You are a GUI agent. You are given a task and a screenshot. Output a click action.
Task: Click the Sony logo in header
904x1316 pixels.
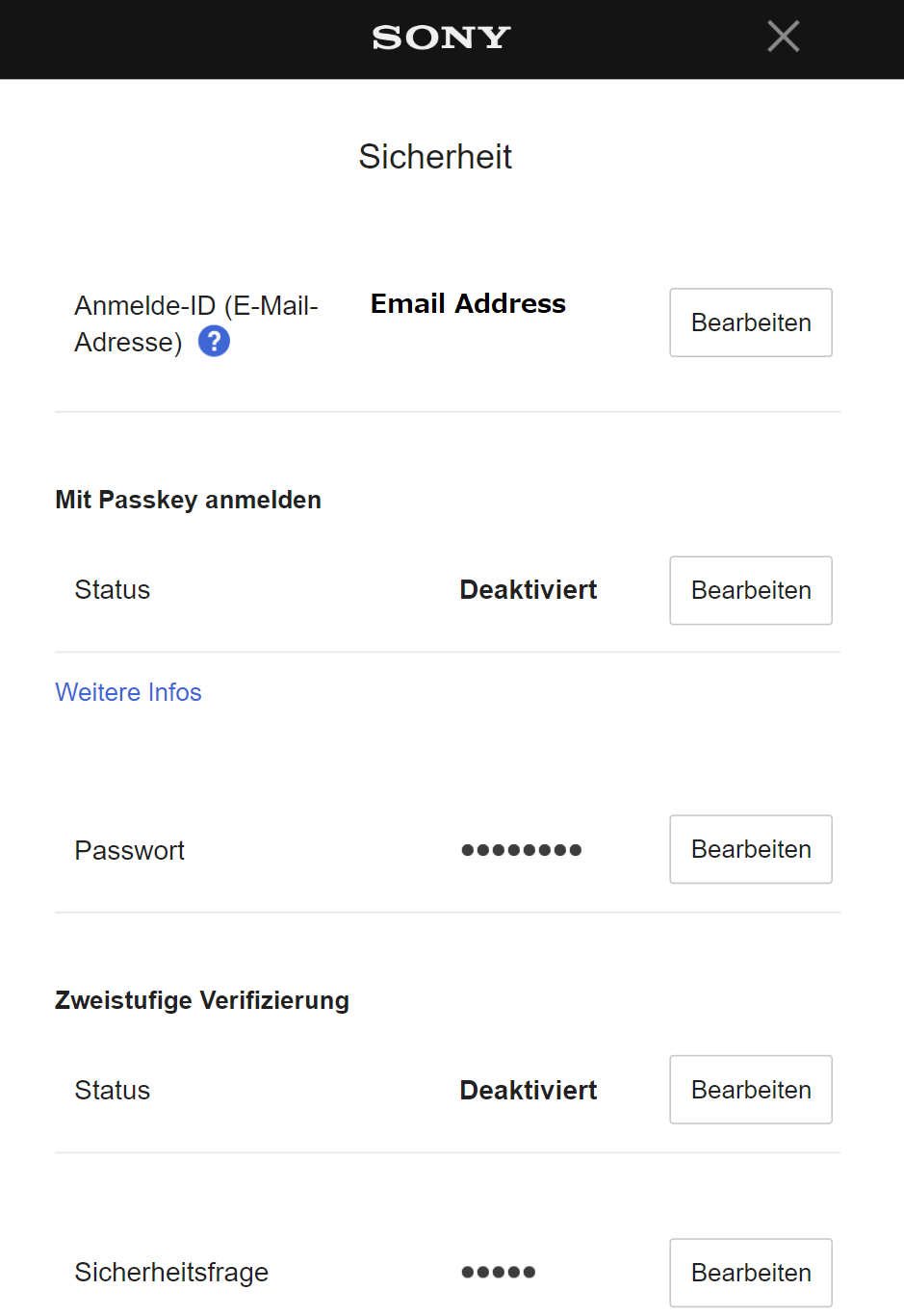tap(441, 38)
